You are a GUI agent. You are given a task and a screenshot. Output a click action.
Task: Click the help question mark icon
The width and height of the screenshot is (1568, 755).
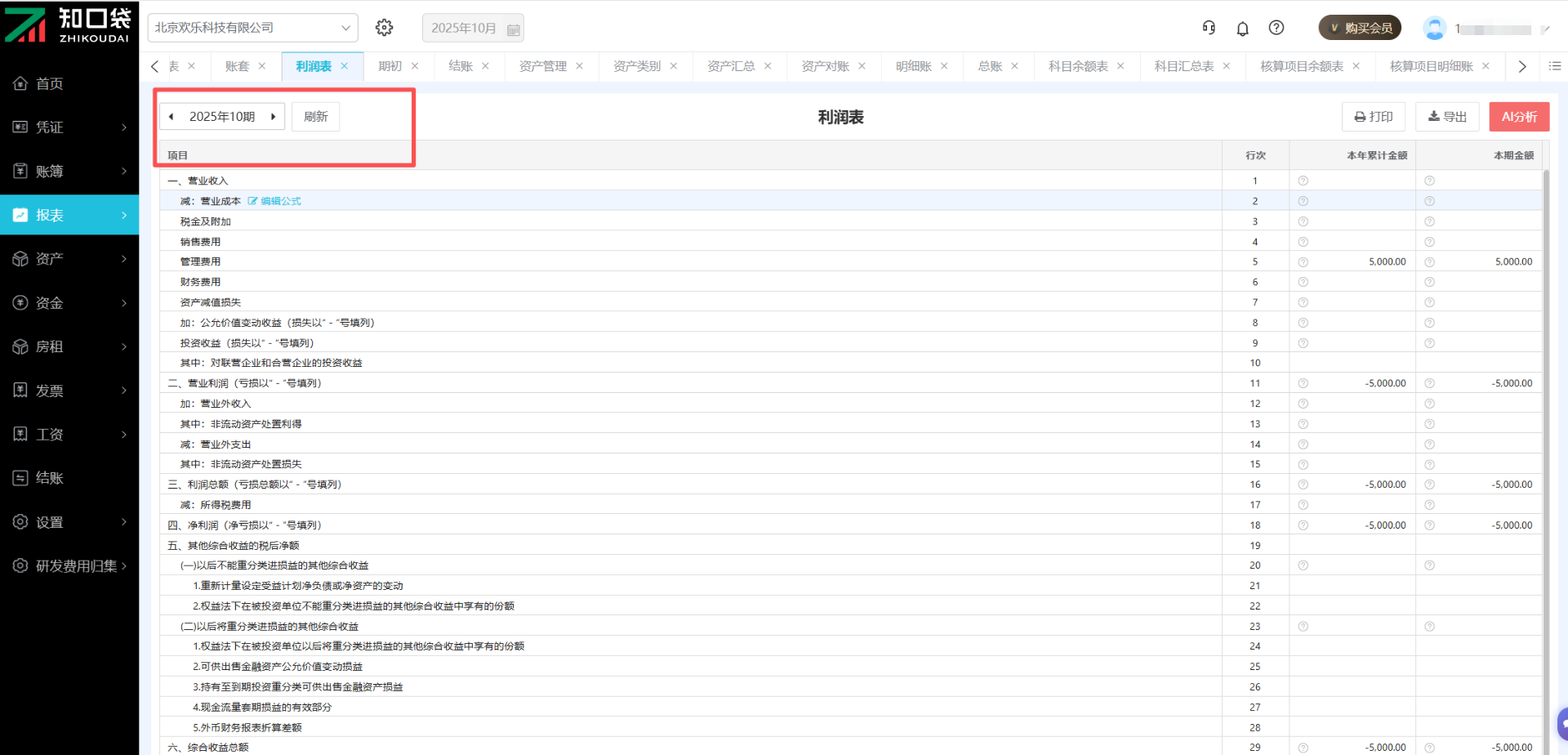[1276, 28]
